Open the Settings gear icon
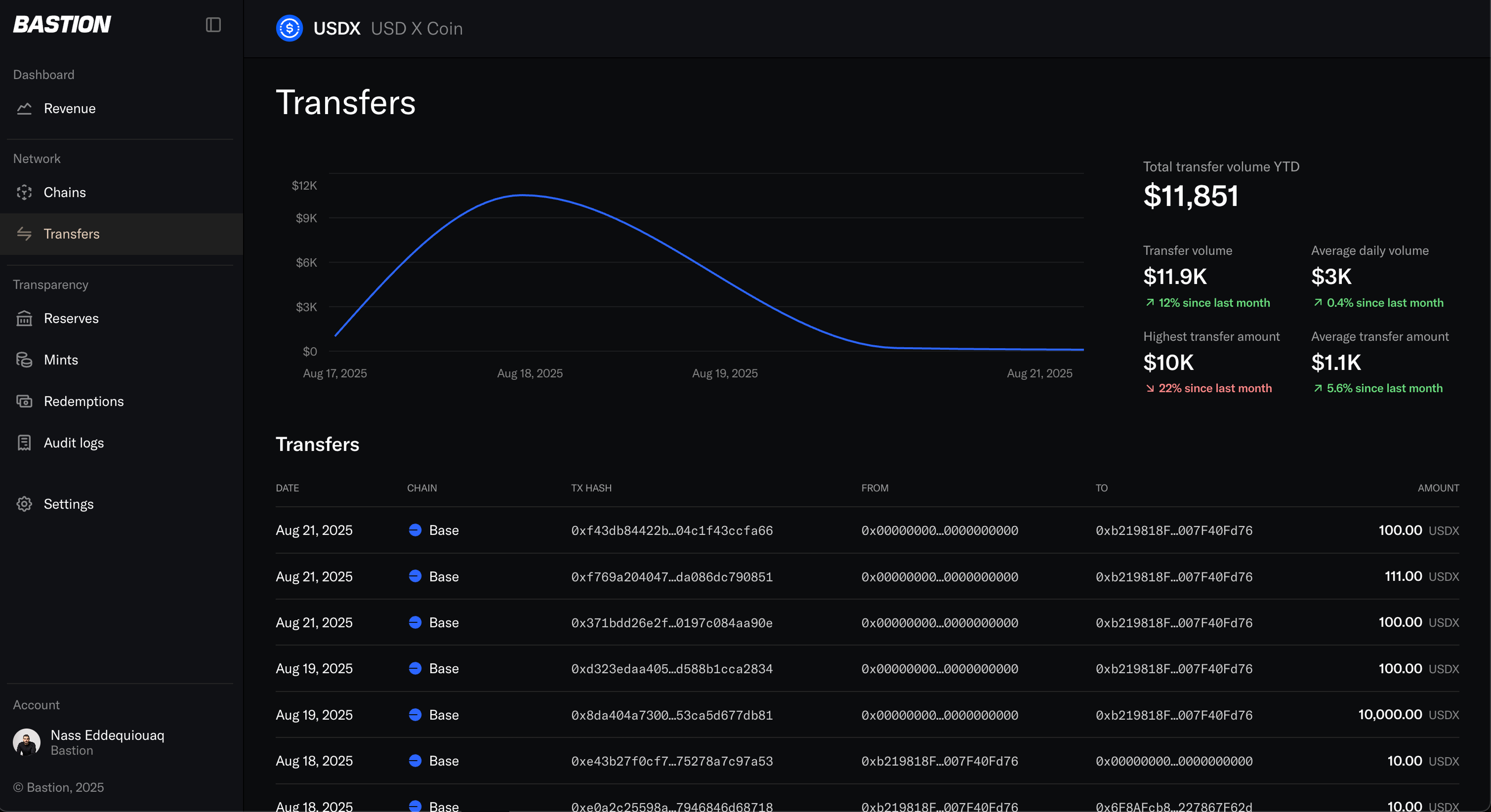 [x=24, y=504]
